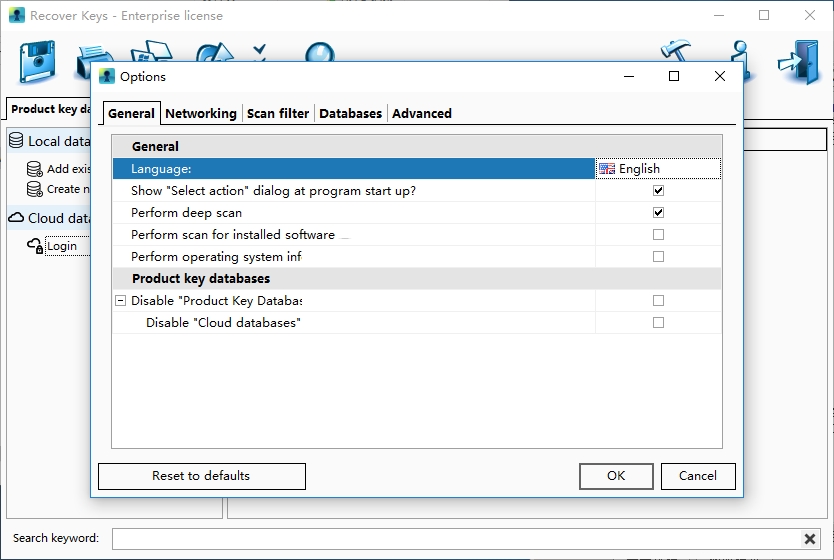Check Disable "Cloud databases" checkbox
Screen dimensions: 834x560
pyautogui.click(x=658, y=323)
